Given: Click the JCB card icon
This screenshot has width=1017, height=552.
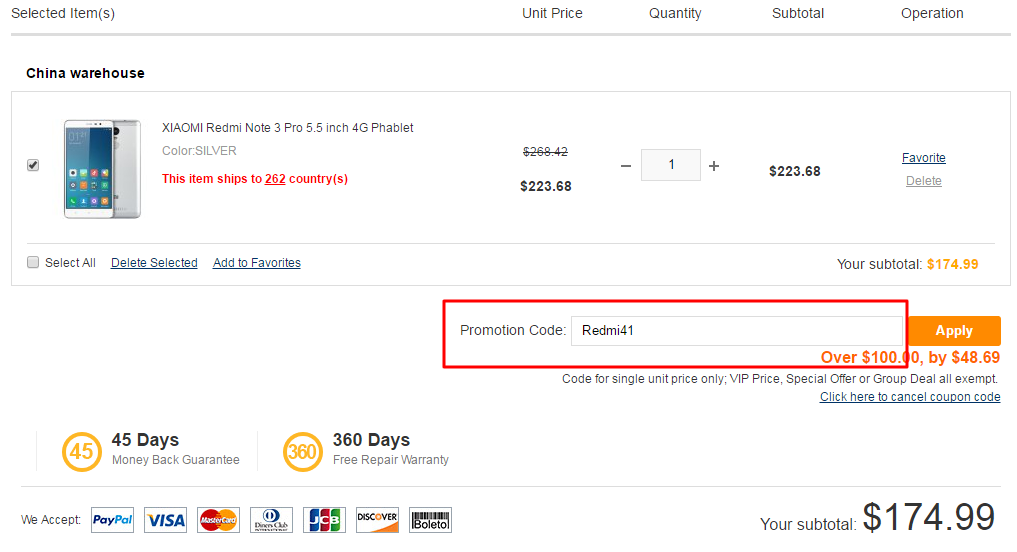Looking at the screenshot, I should [x=324, y=520].
